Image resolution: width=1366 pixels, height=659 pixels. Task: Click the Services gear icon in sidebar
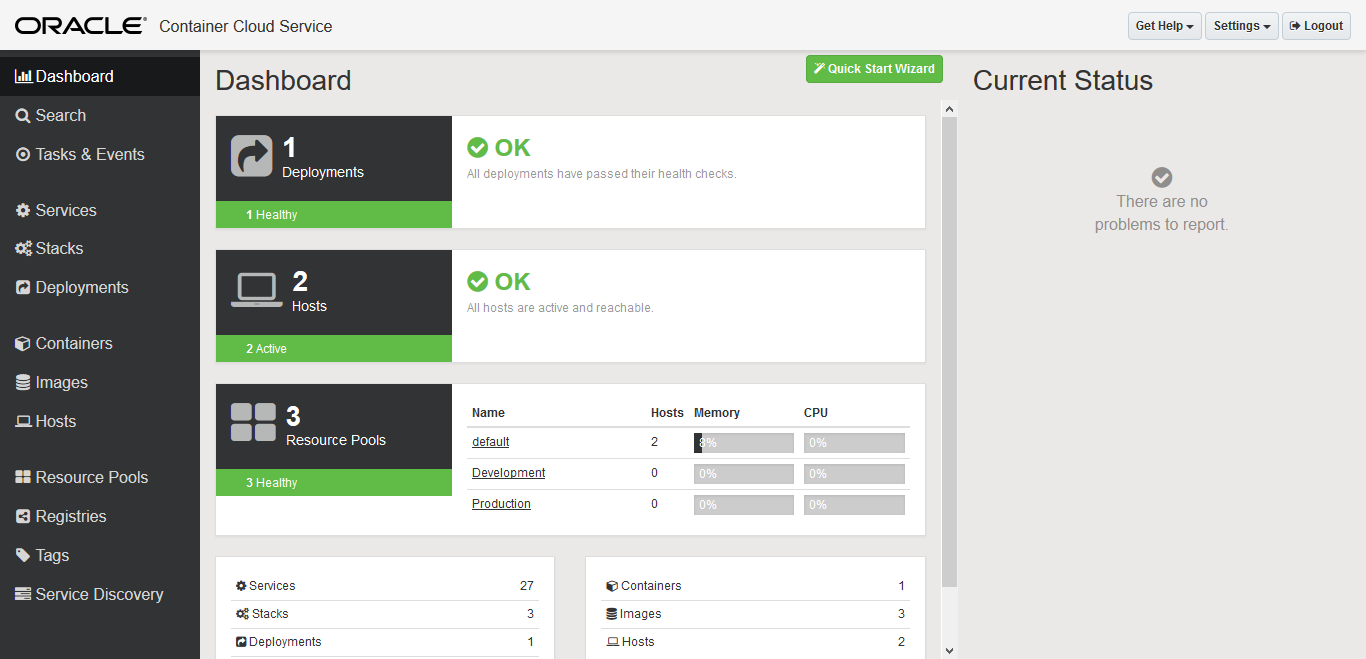point(23,211)
